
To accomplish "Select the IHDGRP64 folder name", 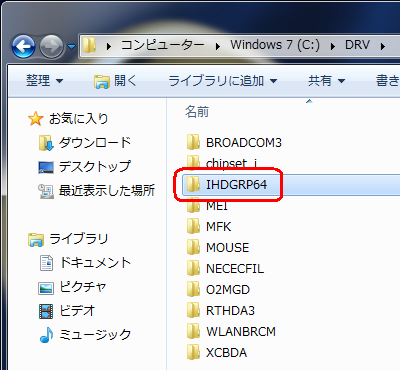I will click(236, 185).
